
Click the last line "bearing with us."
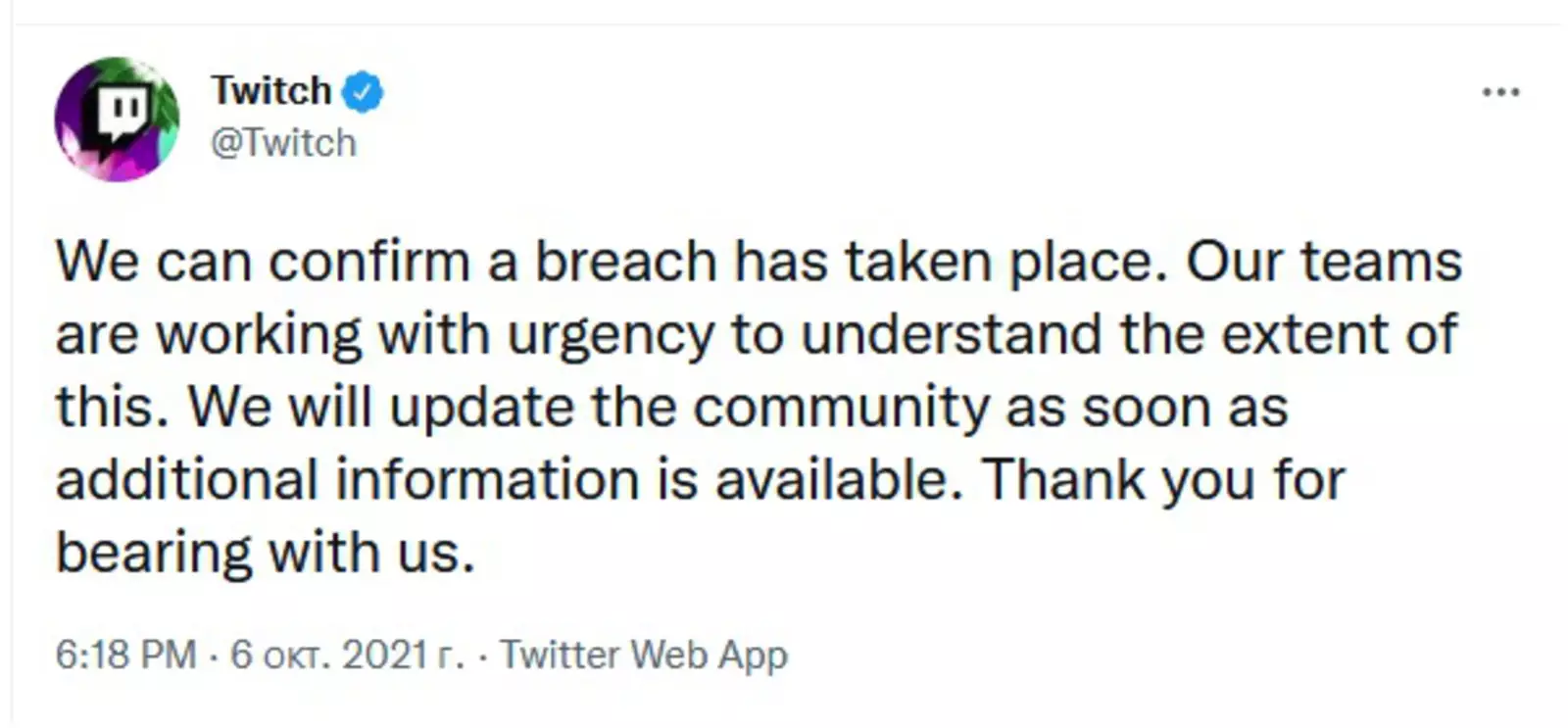click(266, 552)
